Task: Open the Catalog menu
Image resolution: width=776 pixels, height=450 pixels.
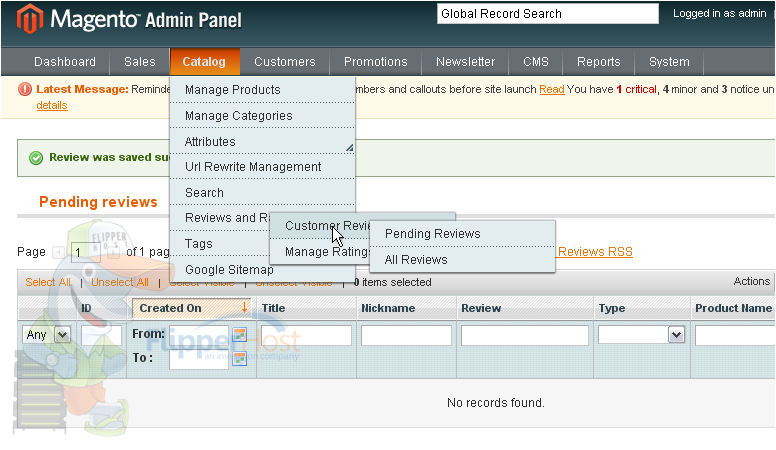Action: pyautogui.click(x=204, y=62)
